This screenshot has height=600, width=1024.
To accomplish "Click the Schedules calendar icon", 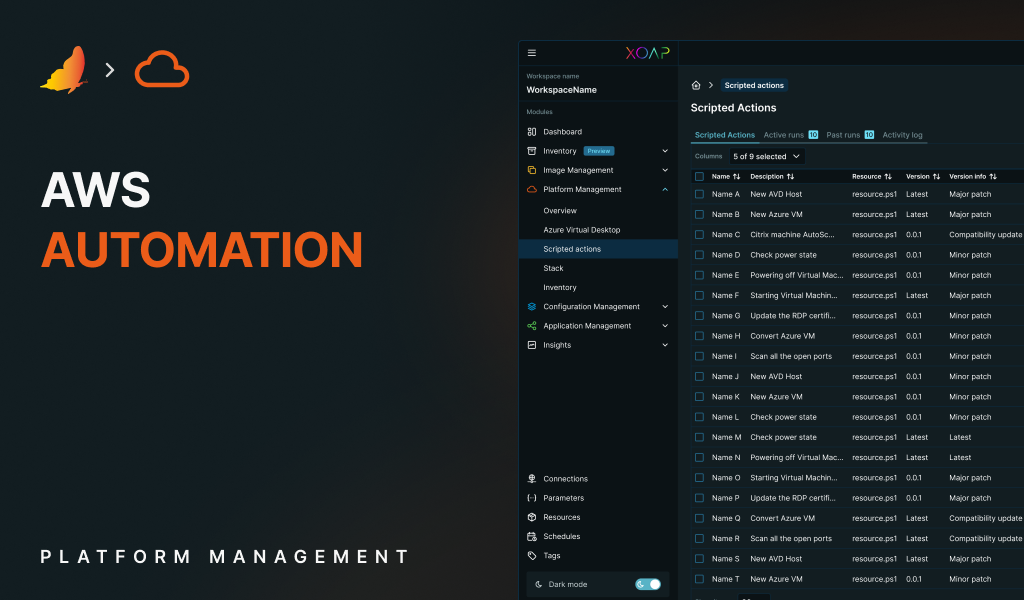I will 530,536.
